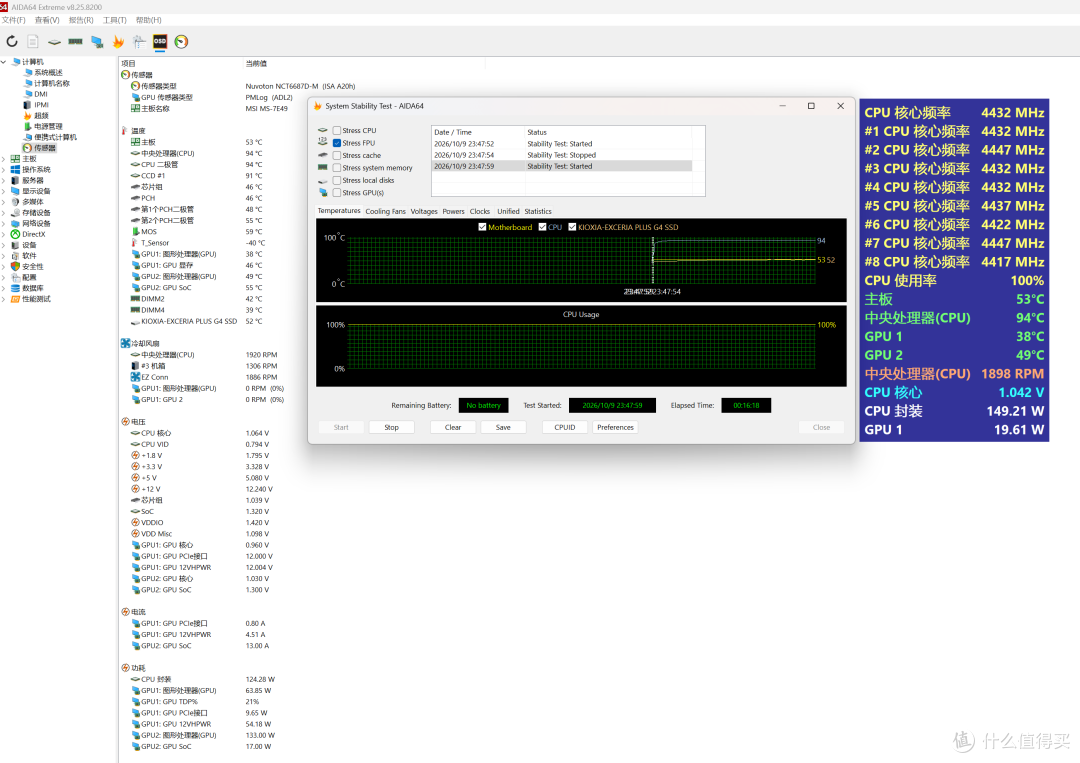This screenshot has width=1080, height=763.
Task: Expand the 操作系统 tree node
Action: tap(4, 169)
